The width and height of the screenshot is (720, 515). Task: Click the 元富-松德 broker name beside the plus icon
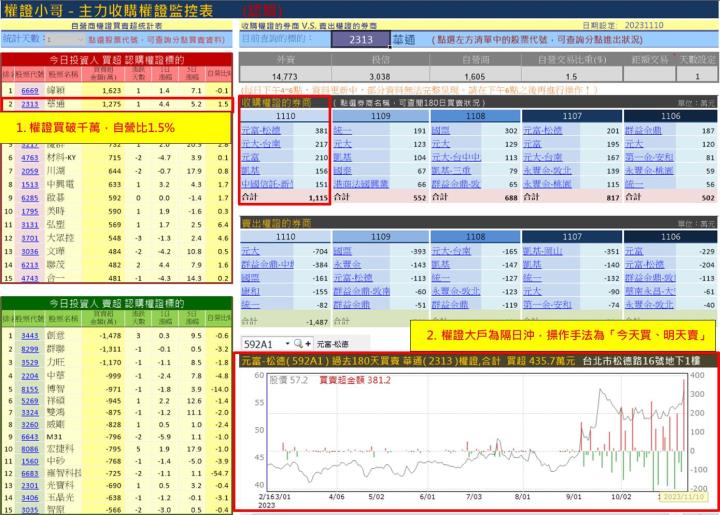point(332,344)
